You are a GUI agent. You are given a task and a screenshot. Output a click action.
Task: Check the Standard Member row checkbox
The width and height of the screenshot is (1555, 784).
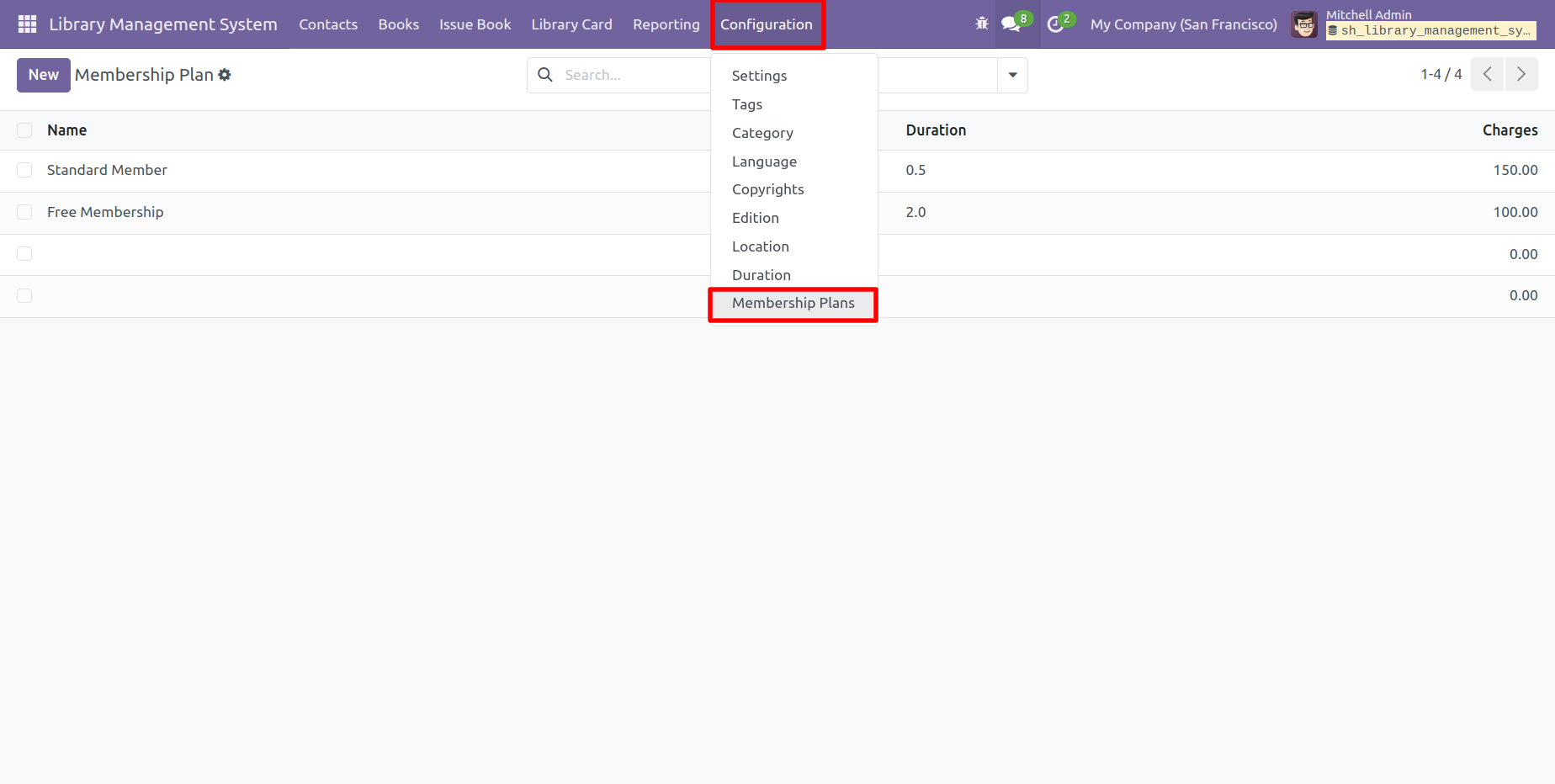point(24,171)
